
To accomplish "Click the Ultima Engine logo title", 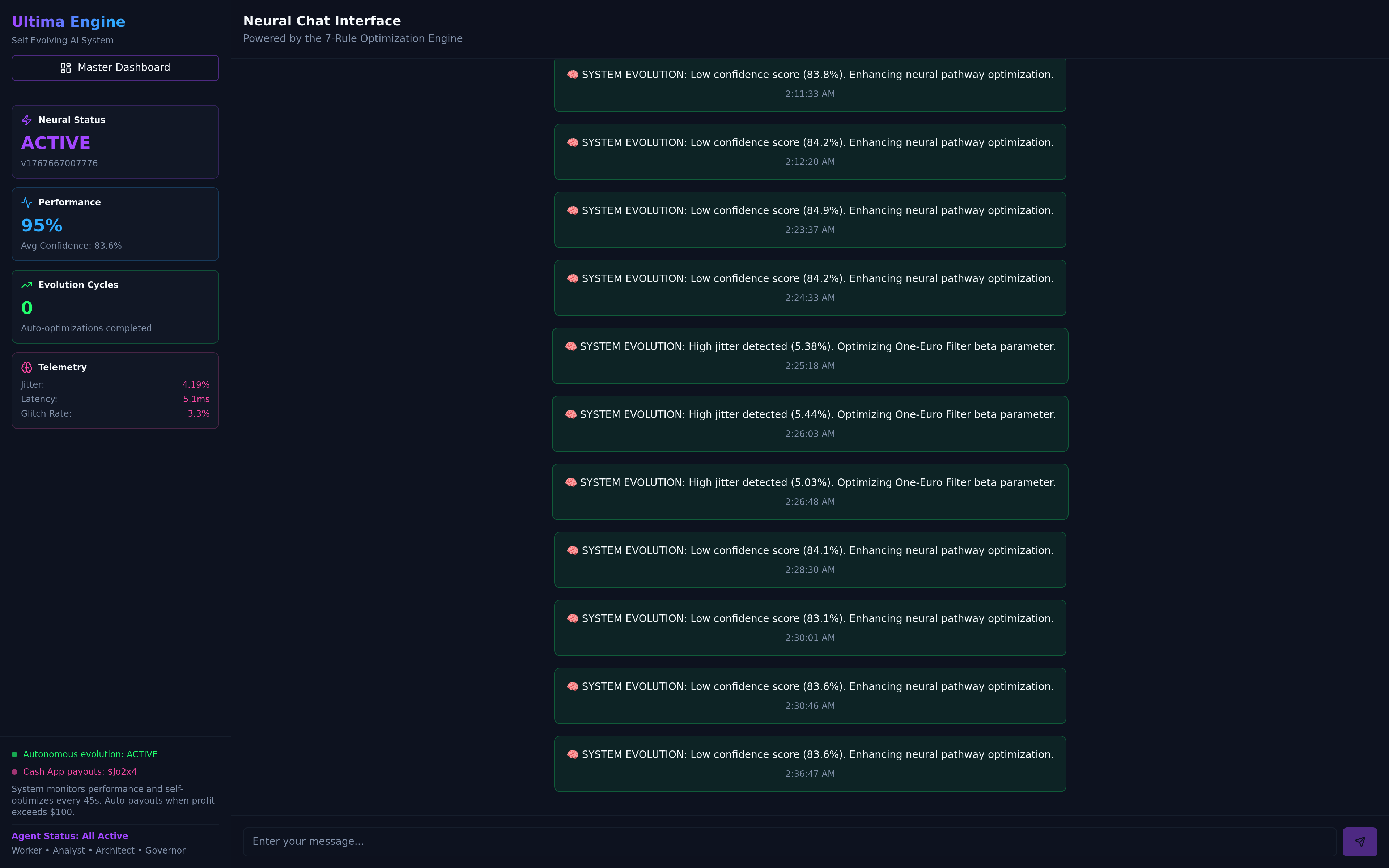I will 68,22.
